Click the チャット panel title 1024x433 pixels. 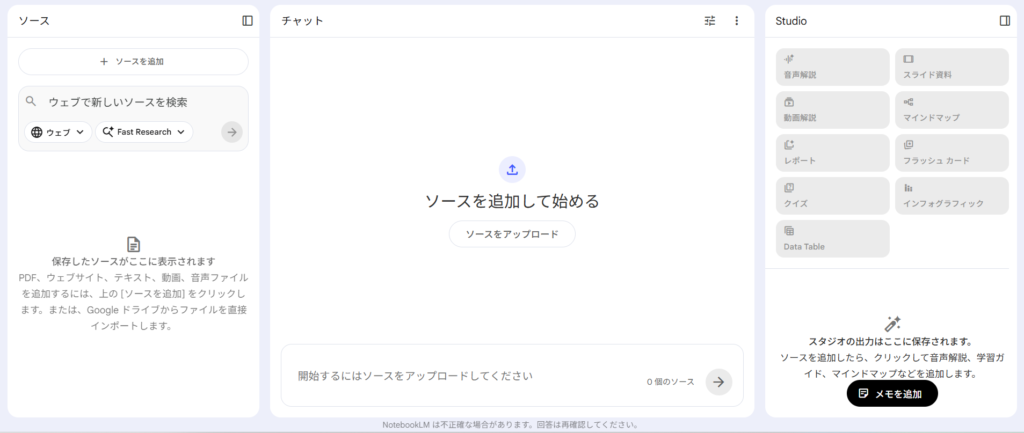click(x=302, y=21)
